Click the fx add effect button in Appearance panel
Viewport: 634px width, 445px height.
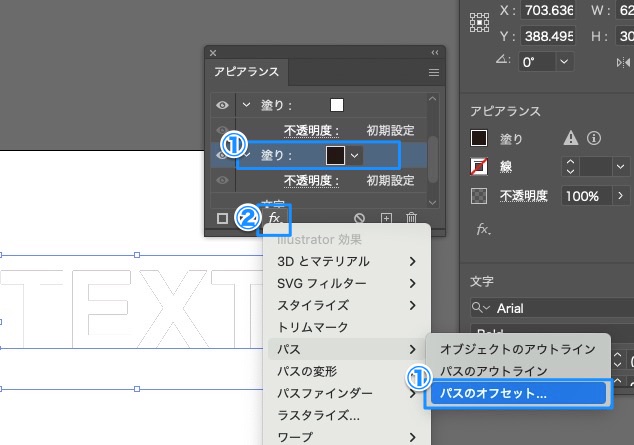(x=274, y=217)
